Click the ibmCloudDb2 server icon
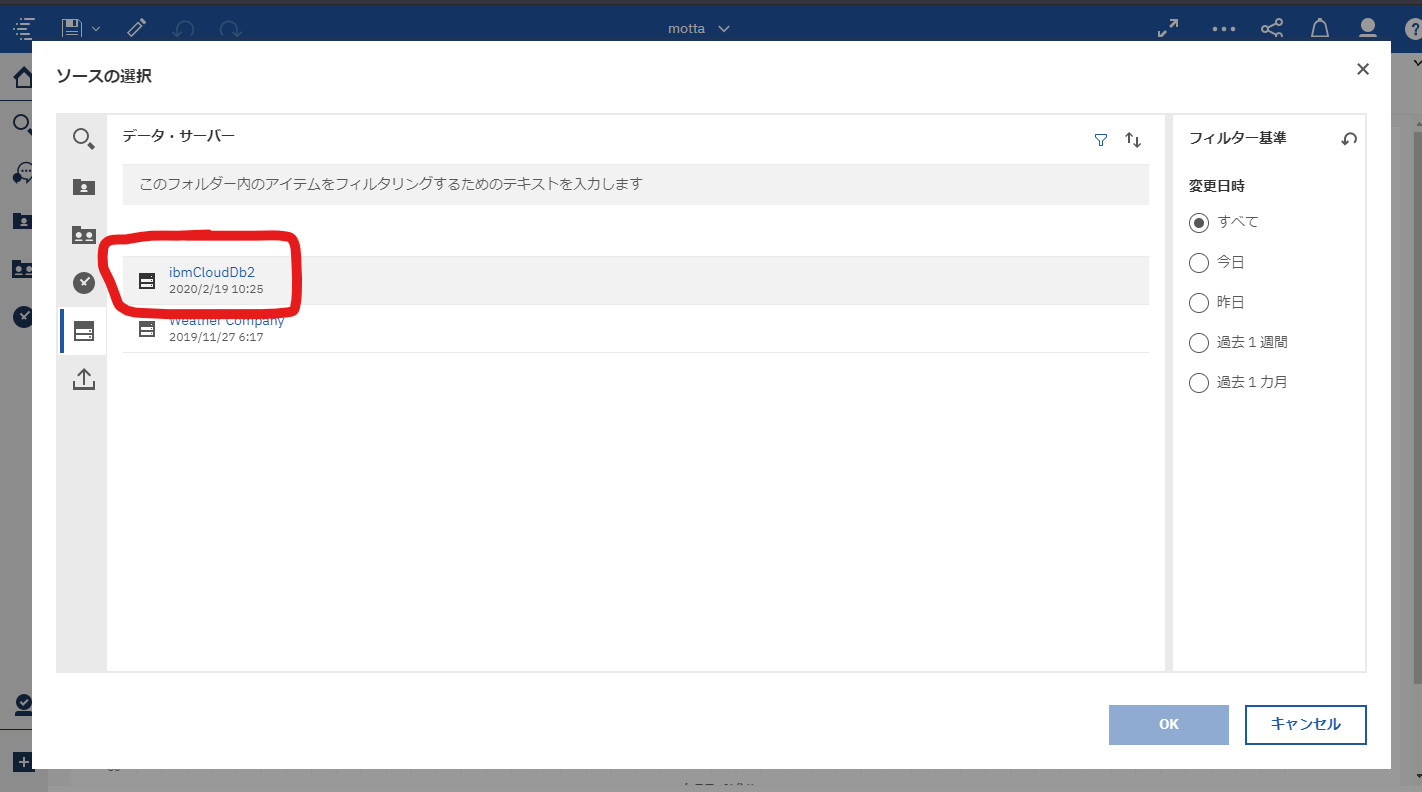1422x792 pixels. [x=147, y=281]
